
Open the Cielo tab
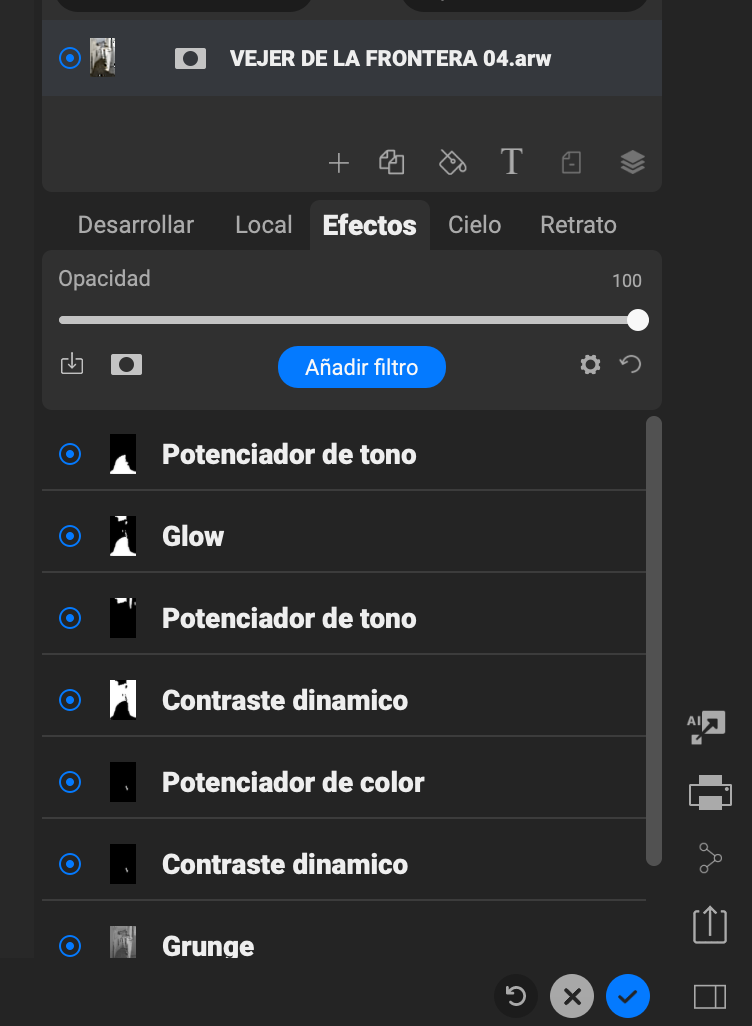point(474,225)
